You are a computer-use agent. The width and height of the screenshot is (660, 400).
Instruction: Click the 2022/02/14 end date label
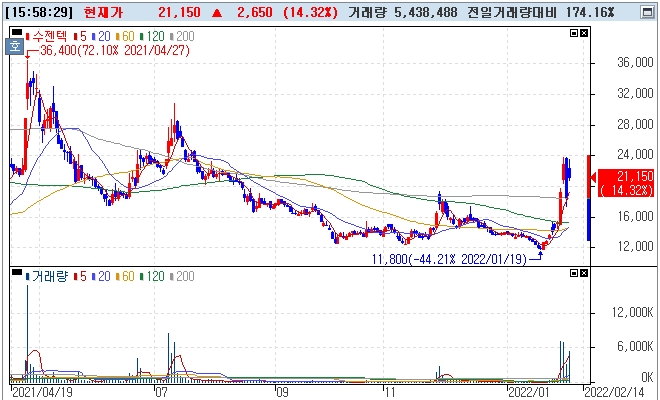pos(614,393)
